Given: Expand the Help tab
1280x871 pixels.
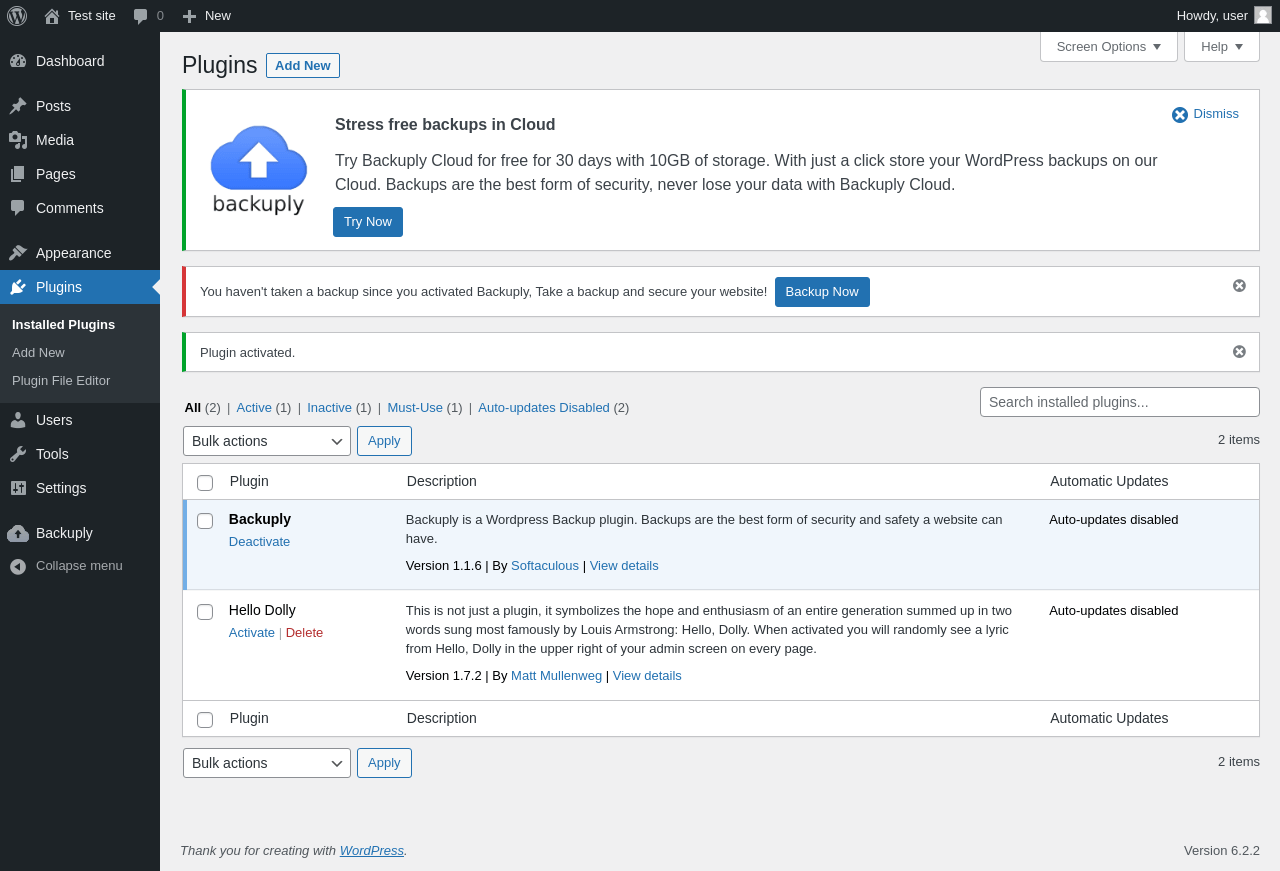Looking at the screenshot, I should (1221, 47).
